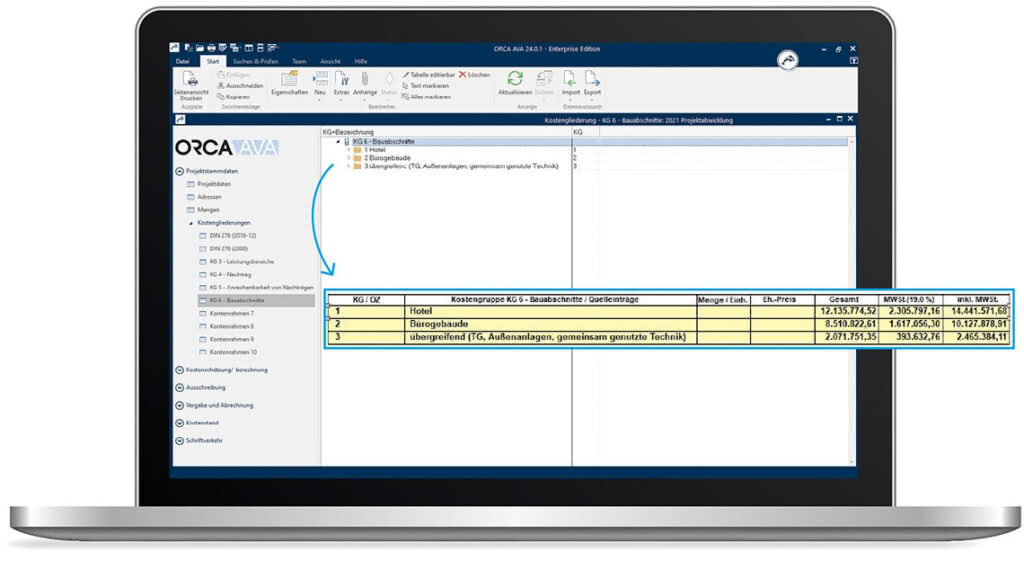
Task: Select Kontenrahmen 7 entry
Action: (232, 314)
